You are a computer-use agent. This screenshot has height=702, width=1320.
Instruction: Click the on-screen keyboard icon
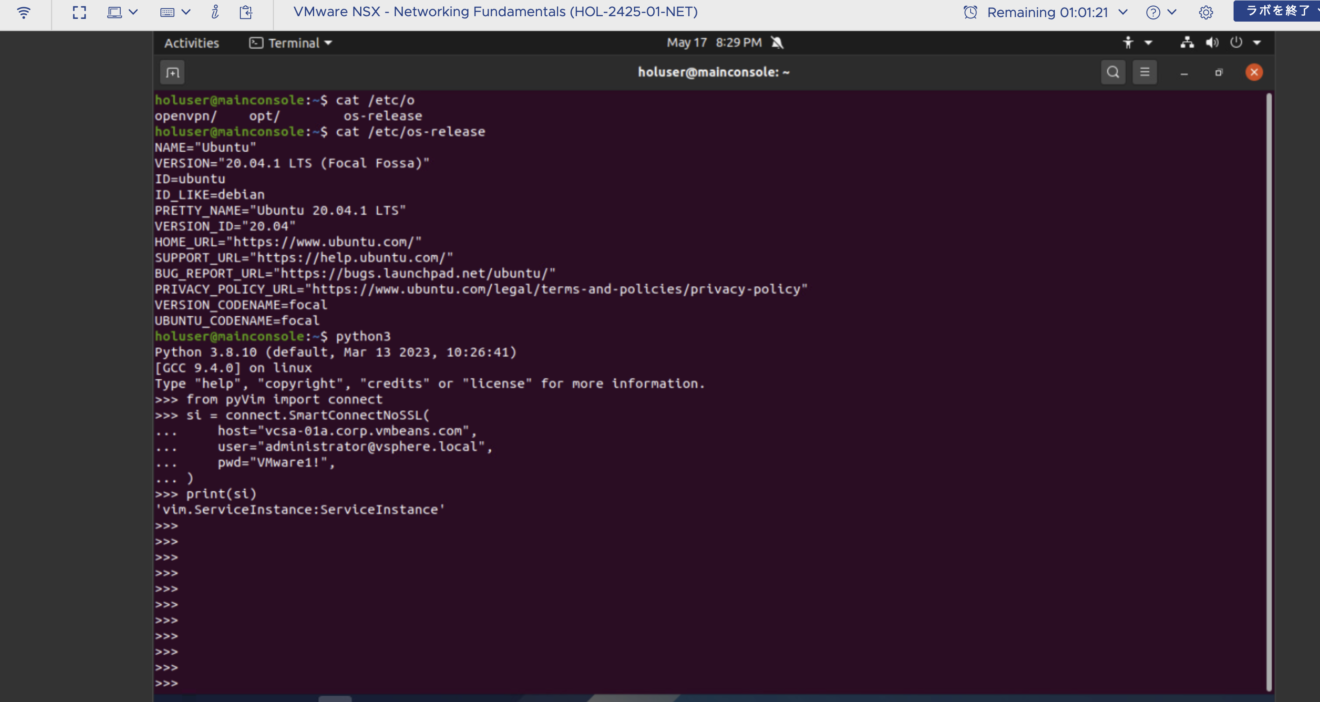click(168, 13)
